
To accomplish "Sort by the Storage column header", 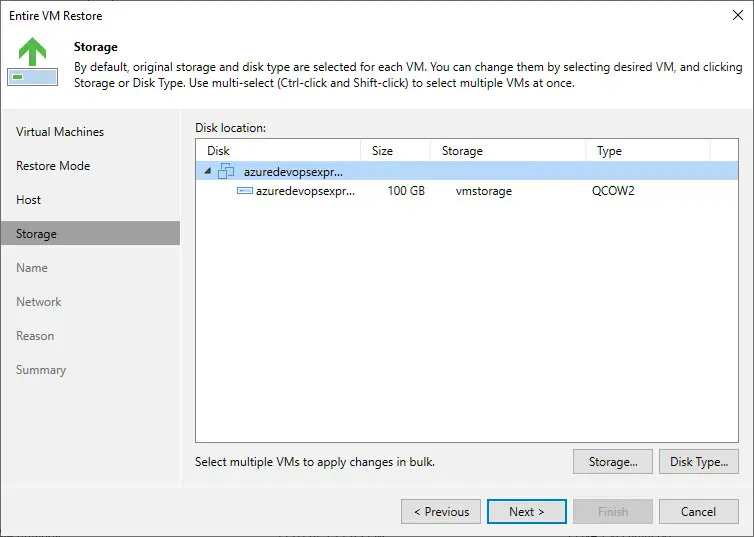I will click(x=508, y=150).
